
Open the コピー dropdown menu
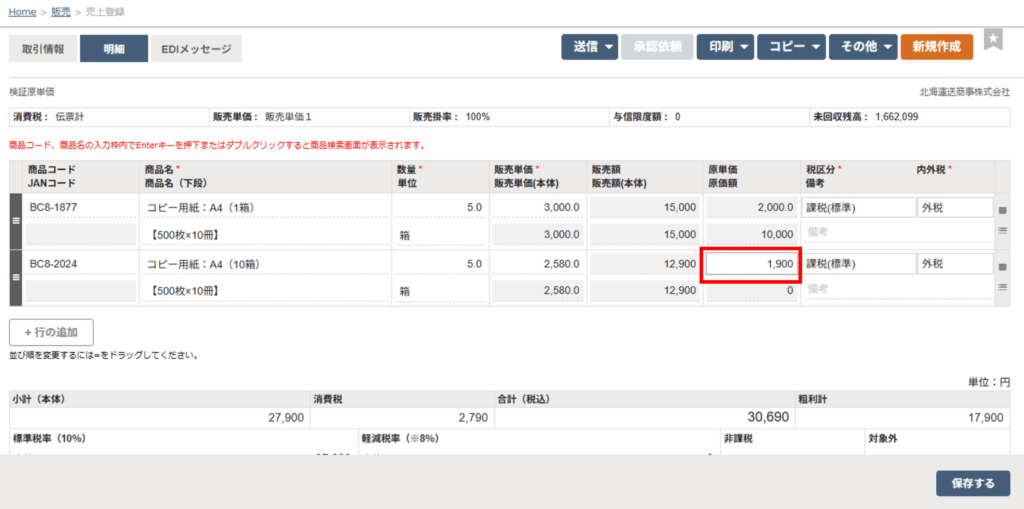tap(790, 47)
